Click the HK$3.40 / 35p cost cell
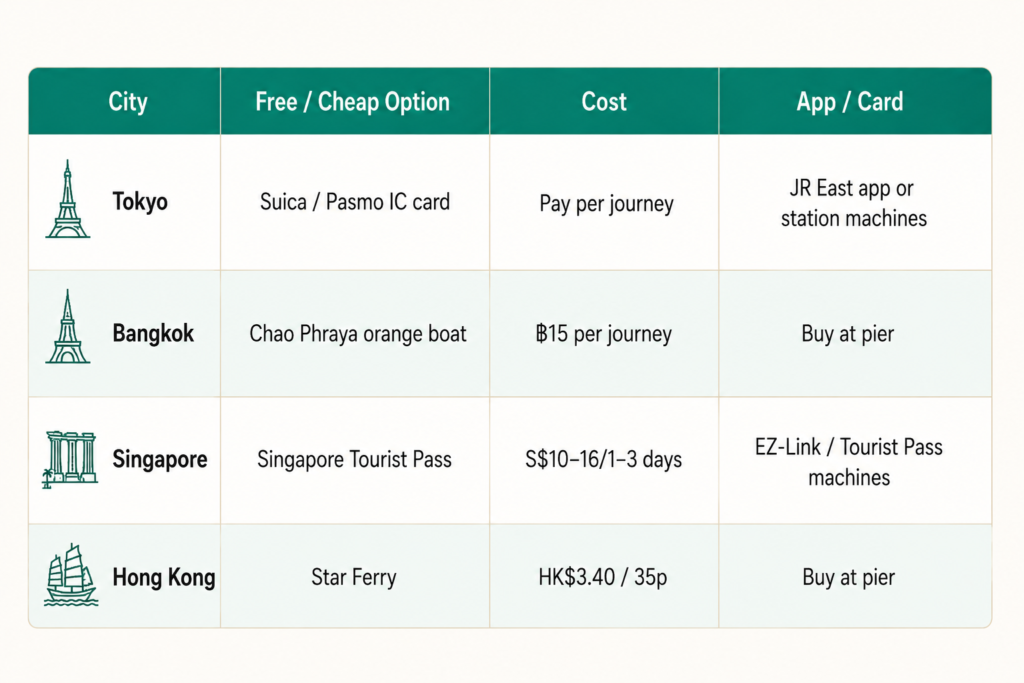 coord(603,577)
